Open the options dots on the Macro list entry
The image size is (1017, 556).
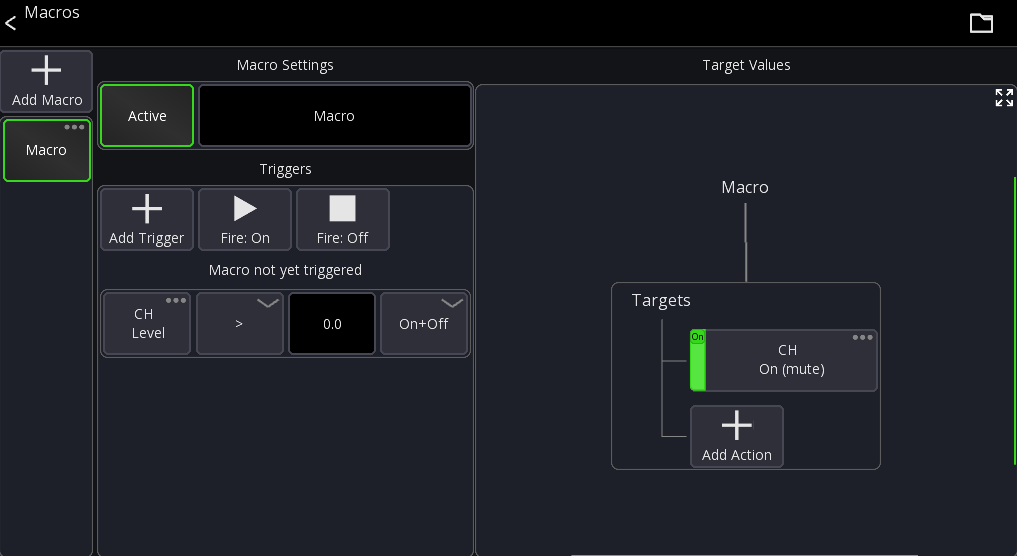pos(74,127)
